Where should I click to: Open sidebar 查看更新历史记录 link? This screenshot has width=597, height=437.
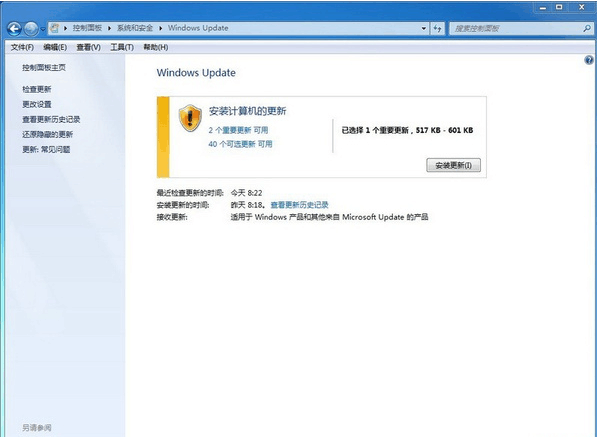click(51, 120)
